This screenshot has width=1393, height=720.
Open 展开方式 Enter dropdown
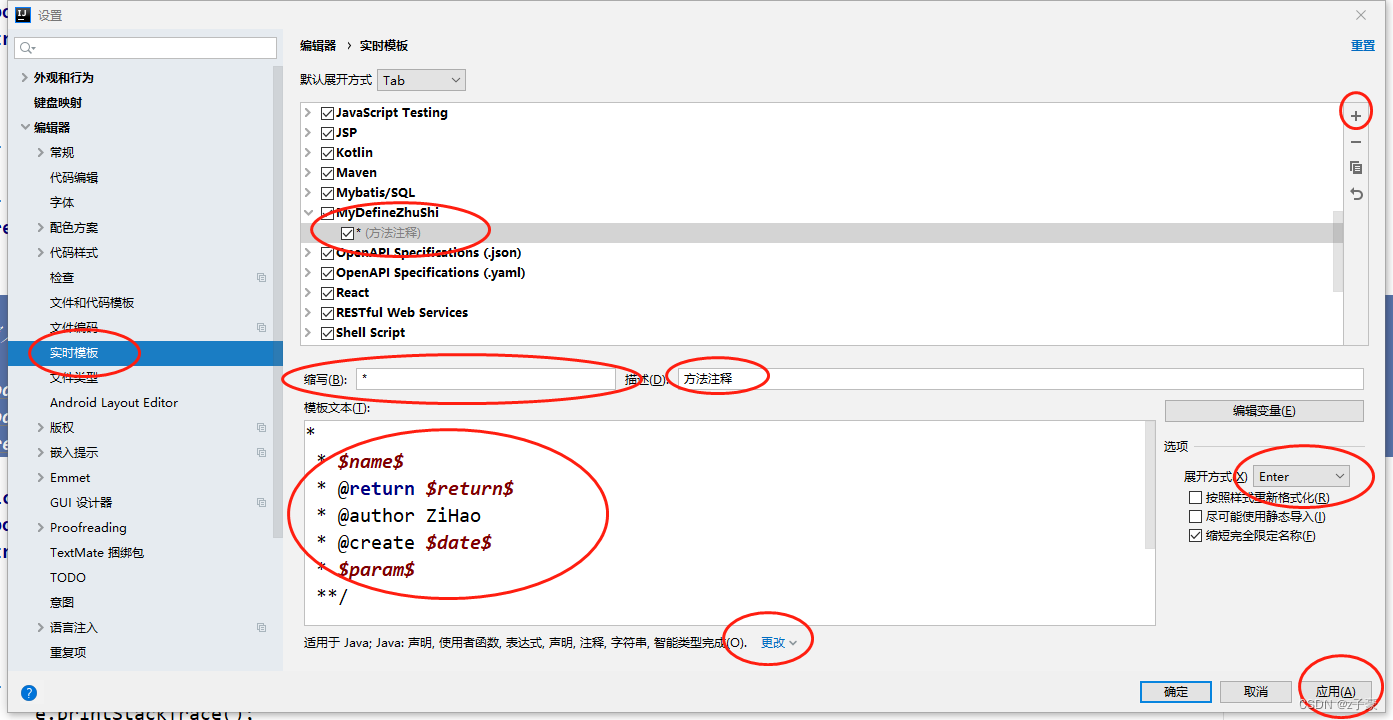pyautogui.click(x=1301, y=477)
